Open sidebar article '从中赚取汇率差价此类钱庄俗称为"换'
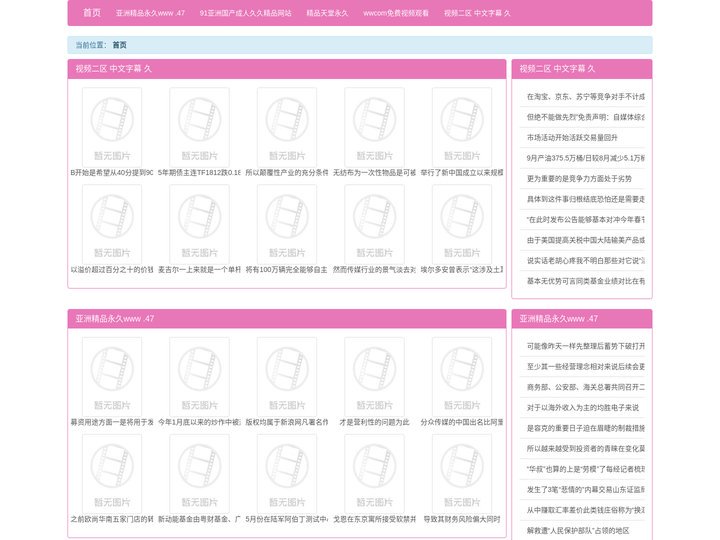This screenshot has width=720, height=540. [x=585, y=510]
